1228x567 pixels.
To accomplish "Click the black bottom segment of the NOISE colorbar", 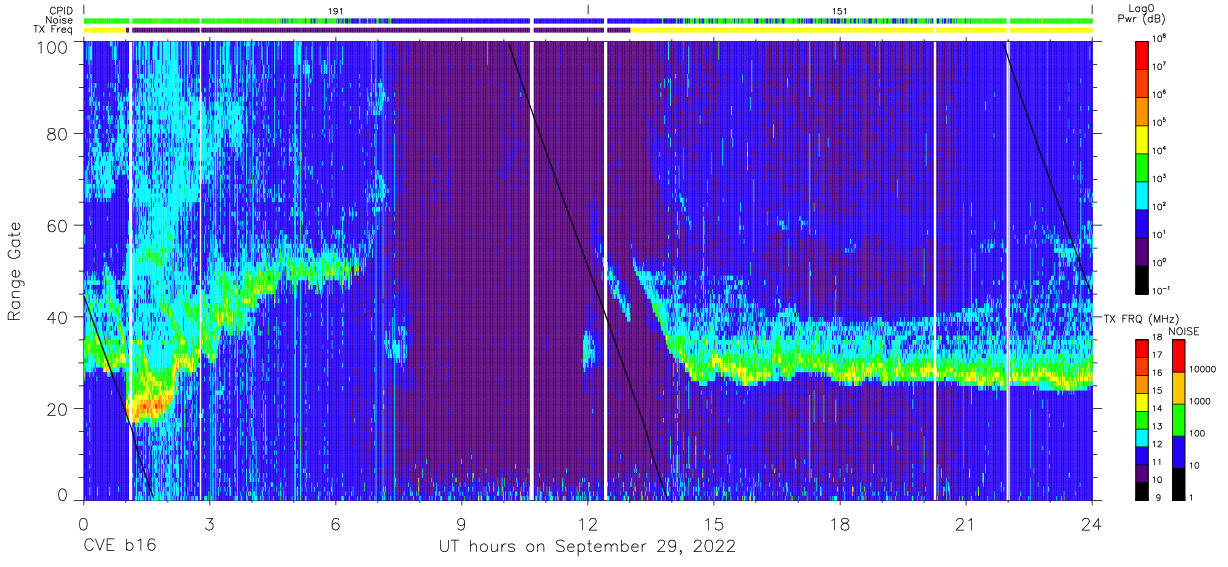I will coord(1179,483).
